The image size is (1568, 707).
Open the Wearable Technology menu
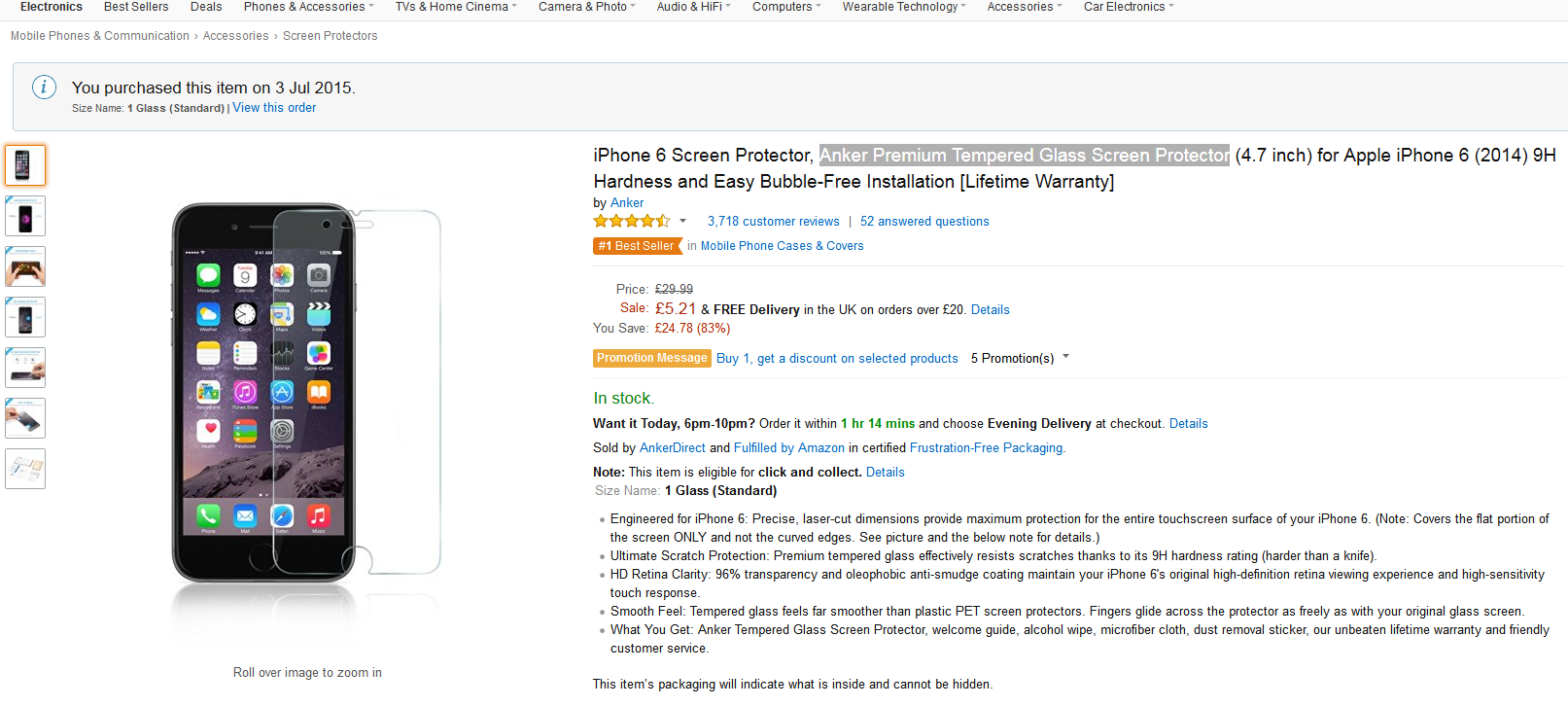903,7
